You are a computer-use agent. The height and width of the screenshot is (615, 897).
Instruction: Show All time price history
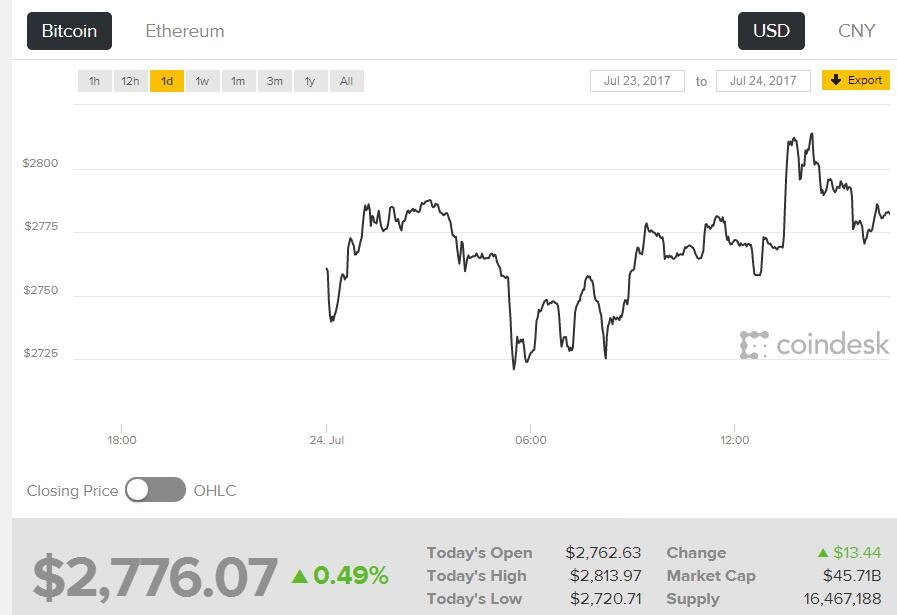point(346,81)
